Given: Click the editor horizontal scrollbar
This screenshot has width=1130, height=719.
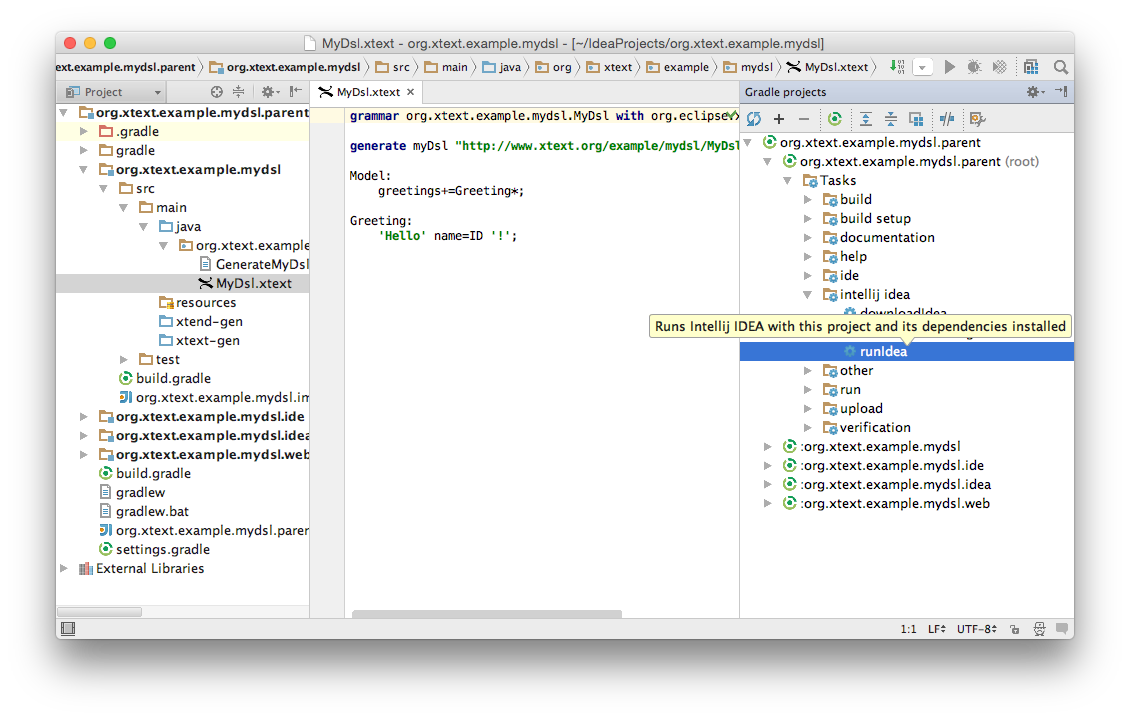Looking at the screenshot, I should pos(486,614).
